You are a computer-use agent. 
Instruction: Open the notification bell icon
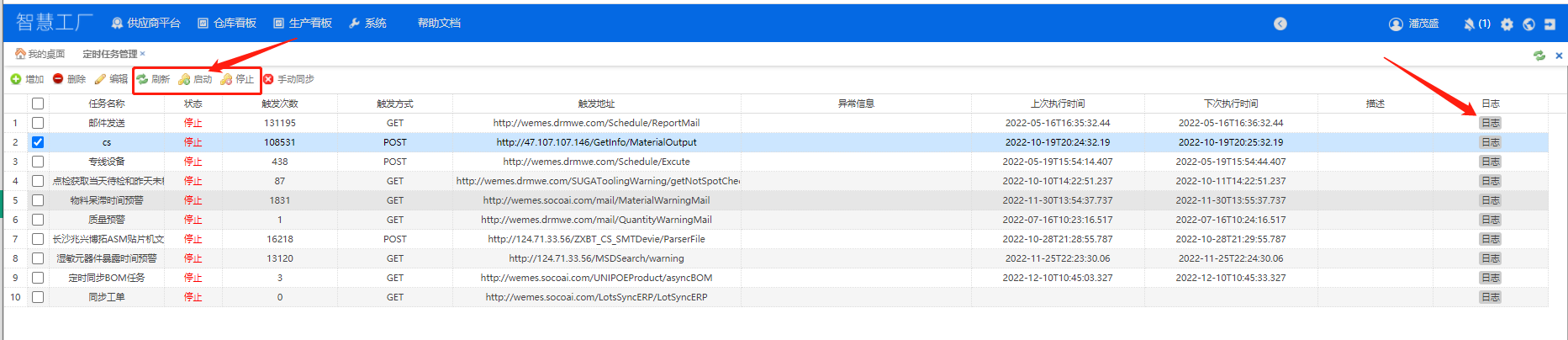click(1470, 24)
